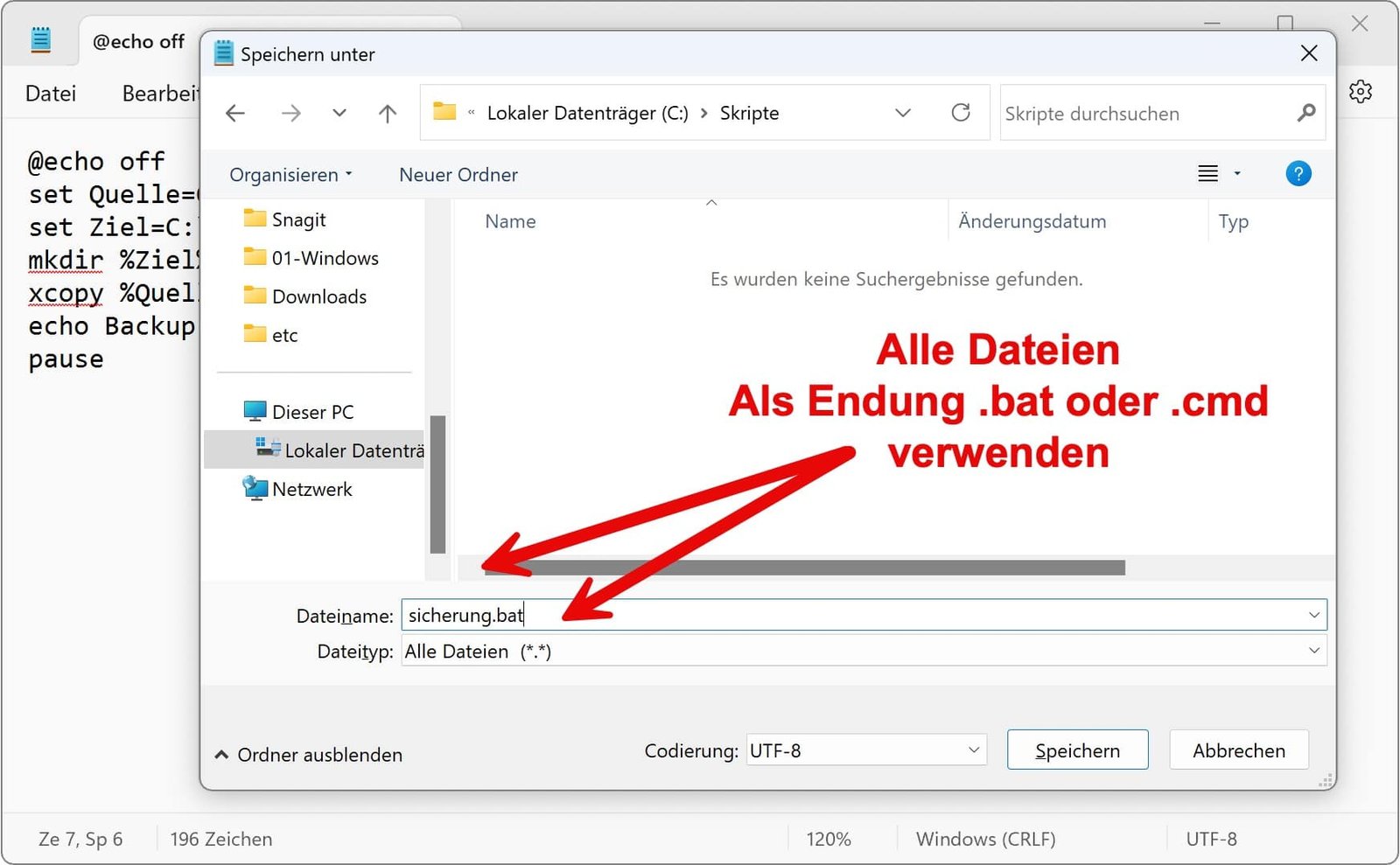Navigate back using the back arrow icon
The width and height of the screenshot is (1400, 865).
click(234, 113)
